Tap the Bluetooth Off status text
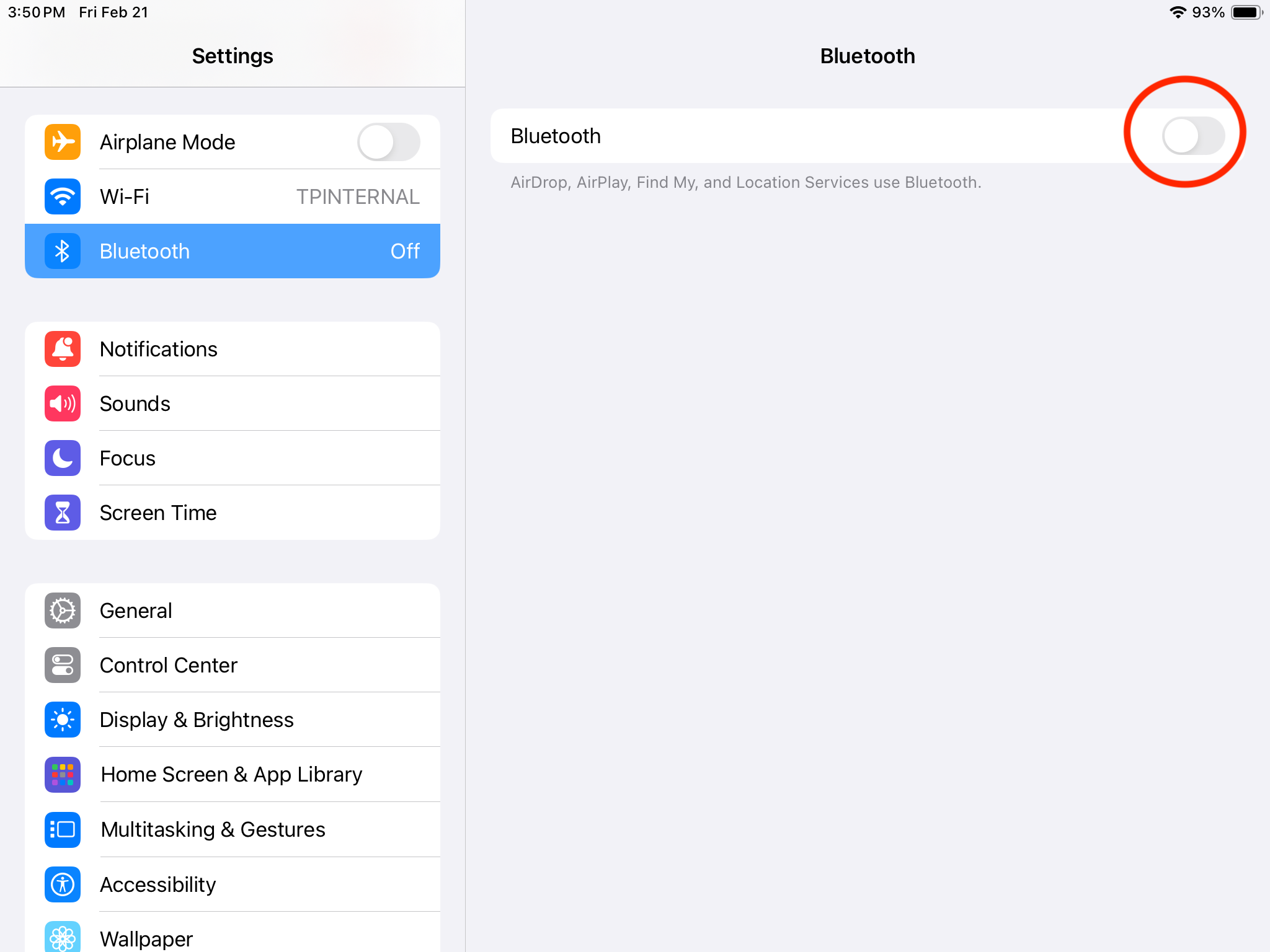This screenshot has height=952, width=1270. tap(405, 251)
